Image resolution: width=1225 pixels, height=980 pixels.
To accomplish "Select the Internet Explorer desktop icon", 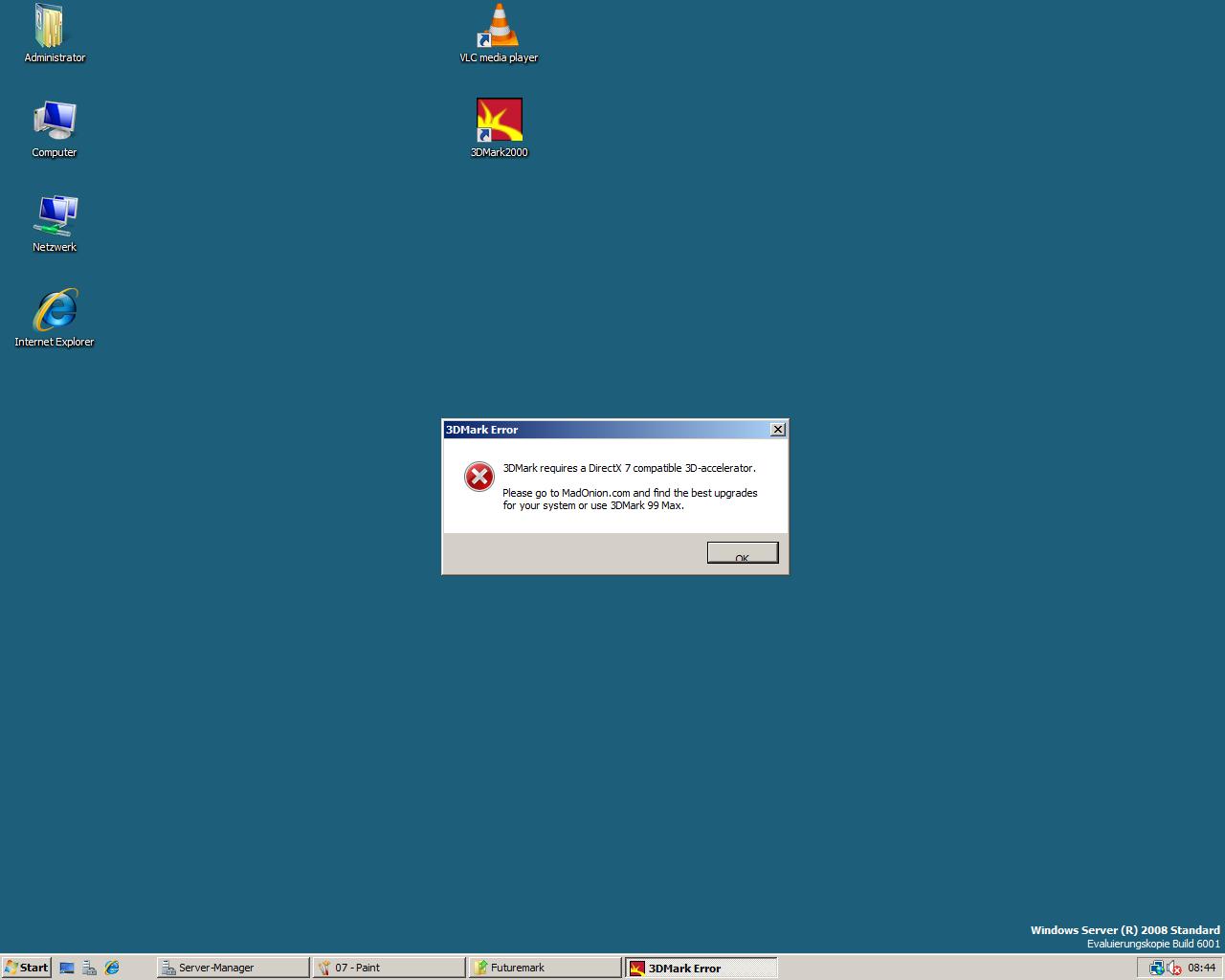I will coord(55,311).
